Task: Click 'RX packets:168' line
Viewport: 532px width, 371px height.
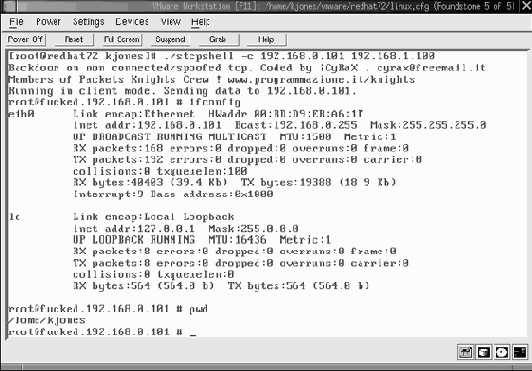Action: pyautogui.click(x=241, y=148)
